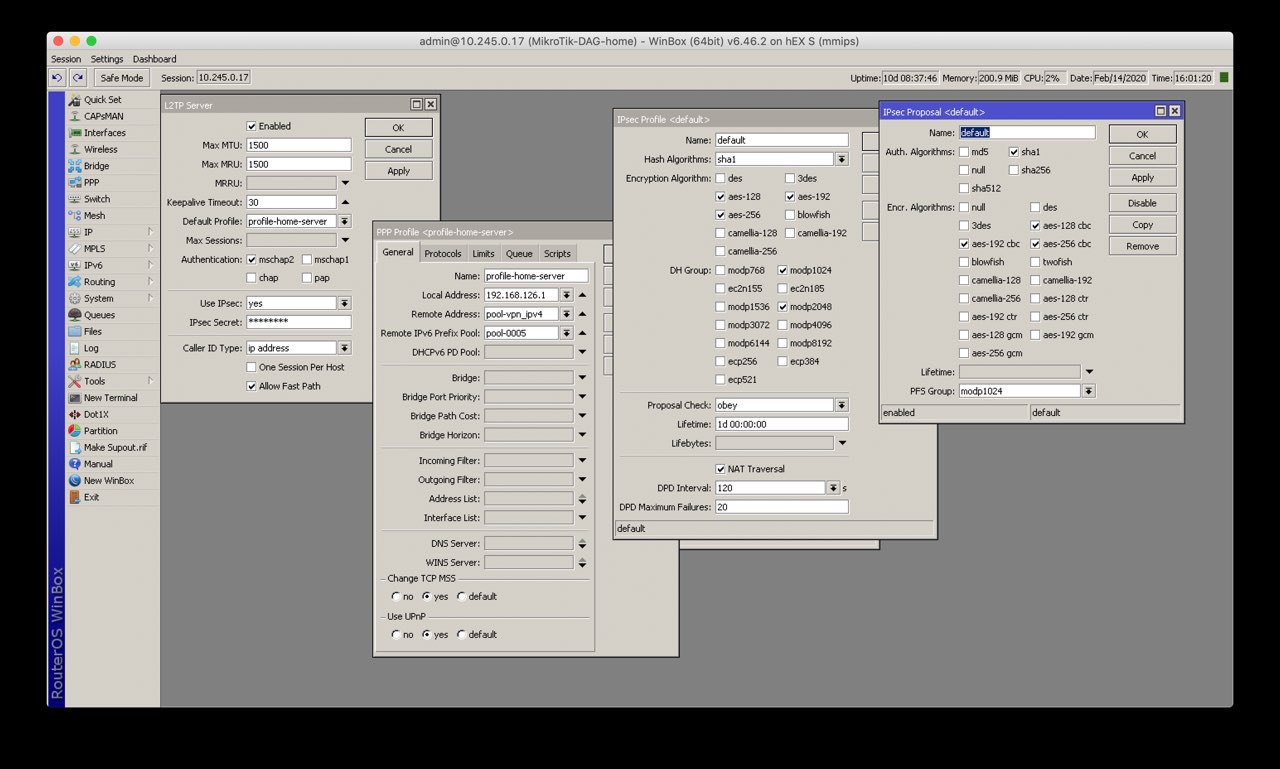Viewport: 1280px width, 769px height.
Task: Toggle aes-256 cbc in IPsec Proposal
Action: (x=1036, y=244)
